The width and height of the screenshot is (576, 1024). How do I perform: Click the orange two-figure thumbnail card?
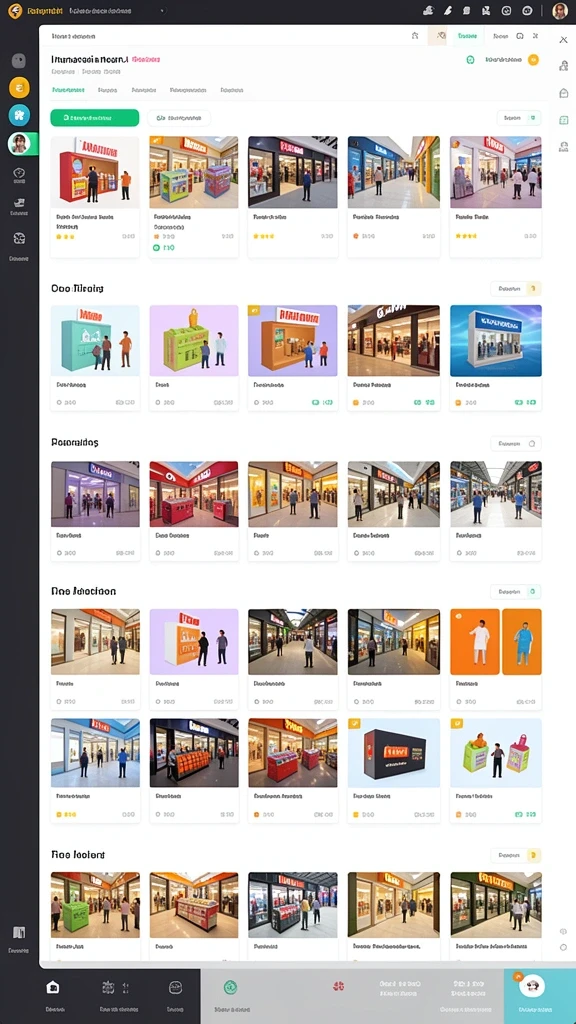496,642
